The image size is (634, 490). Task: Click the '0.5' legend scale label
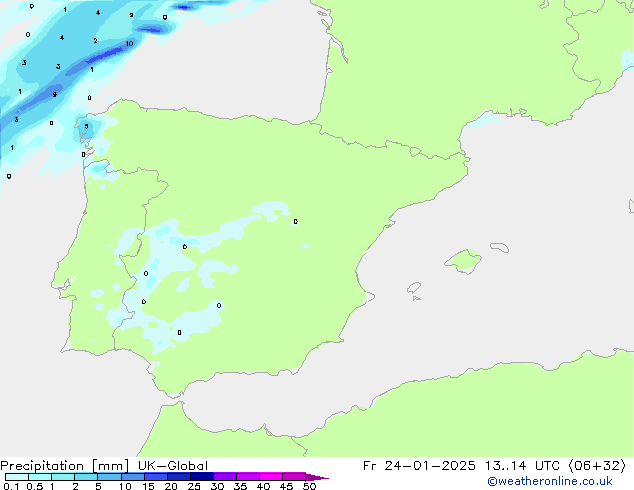[35, 486]
